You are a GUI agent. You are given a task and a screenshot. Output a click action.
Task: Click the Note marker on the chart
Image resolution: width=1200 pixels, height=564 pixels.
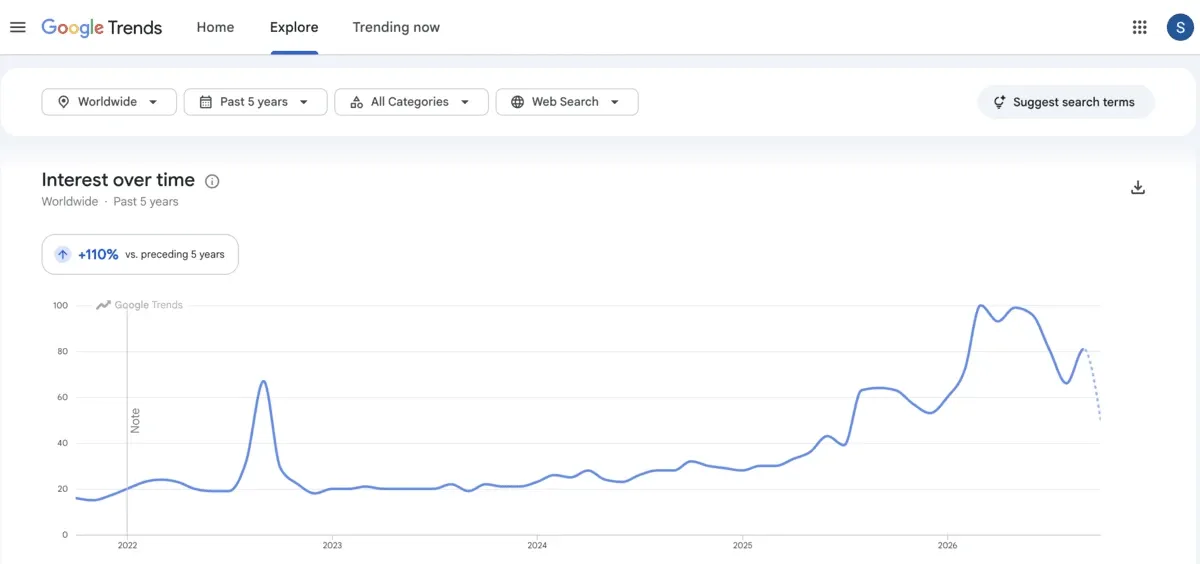pyautogui.click(x=135, y=420)
